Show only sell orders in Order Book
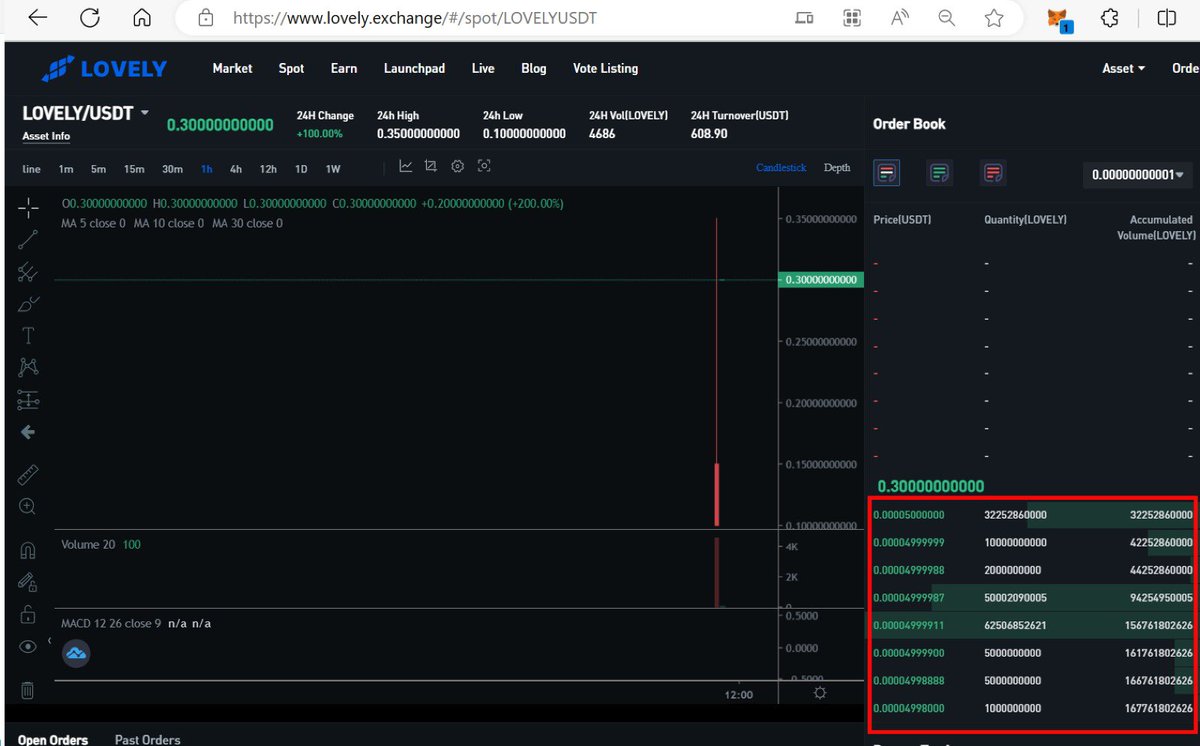The width and height of the screenshot is (1200, 746). (x=993, y=172)
